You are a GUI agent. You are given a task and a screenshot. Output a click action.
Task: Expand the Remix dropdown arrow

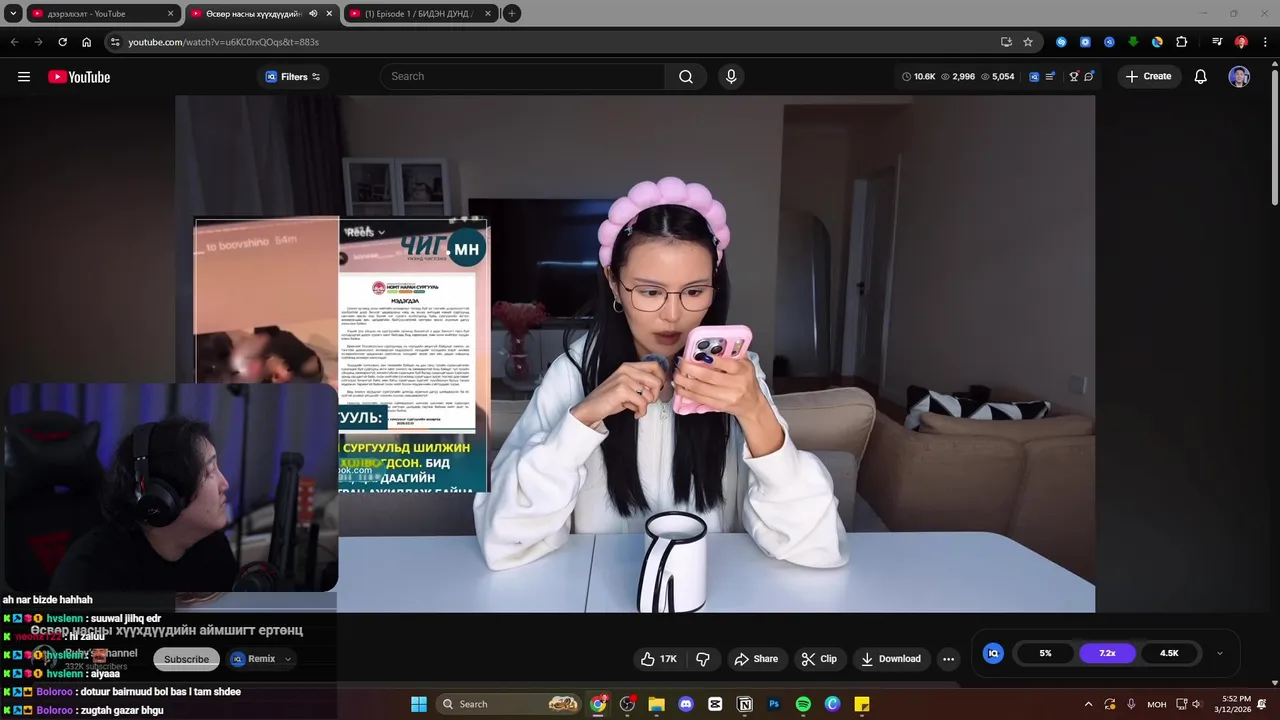[x=288, y=659]
